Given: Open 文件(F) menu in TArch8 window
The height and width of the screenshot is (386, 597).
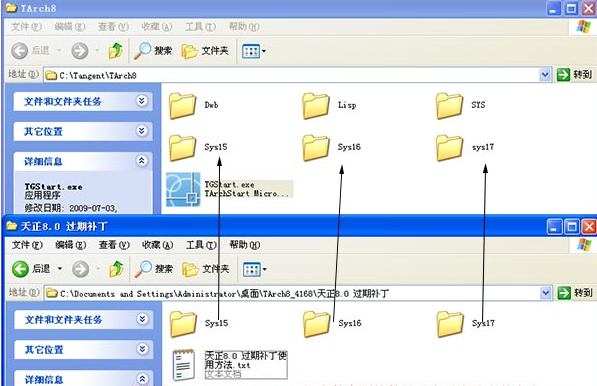Looking at the screenshot, I should (26, 27).
